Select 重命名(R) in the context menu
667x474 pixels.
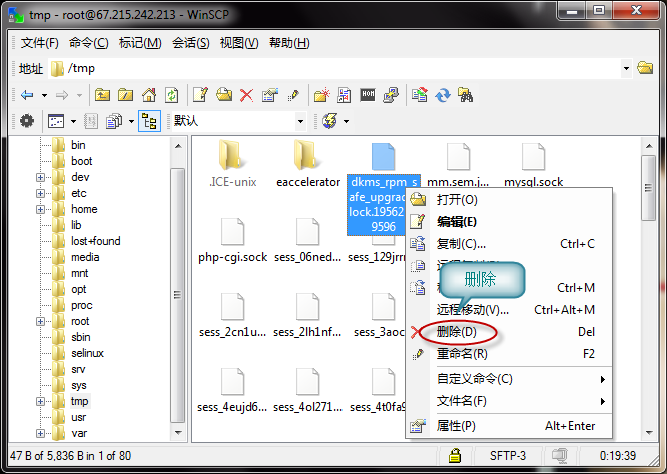point(462,353)
